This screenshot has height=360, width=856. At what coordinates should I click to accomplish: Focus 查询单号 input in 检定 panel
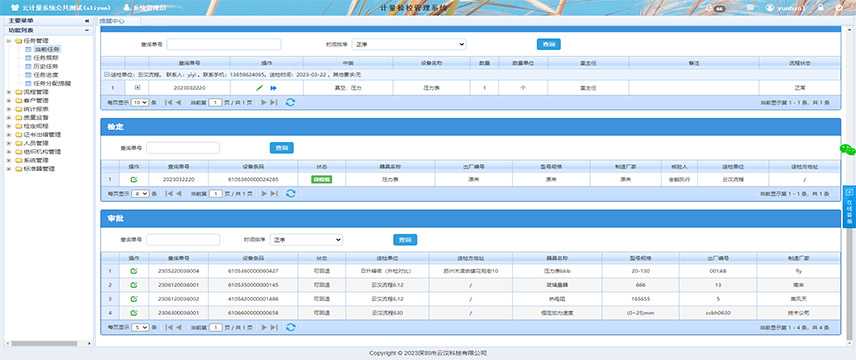[183, 147]
